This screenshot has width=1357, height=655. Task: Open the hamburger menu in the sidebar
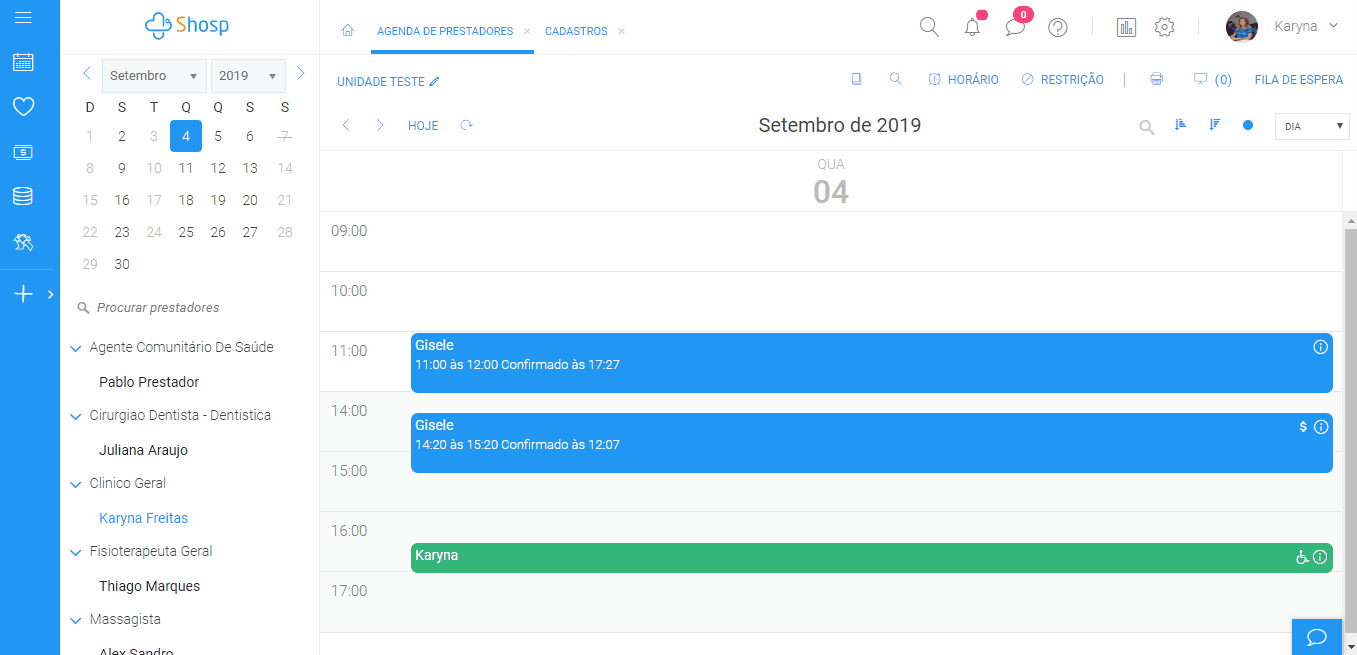click(23, 18)
